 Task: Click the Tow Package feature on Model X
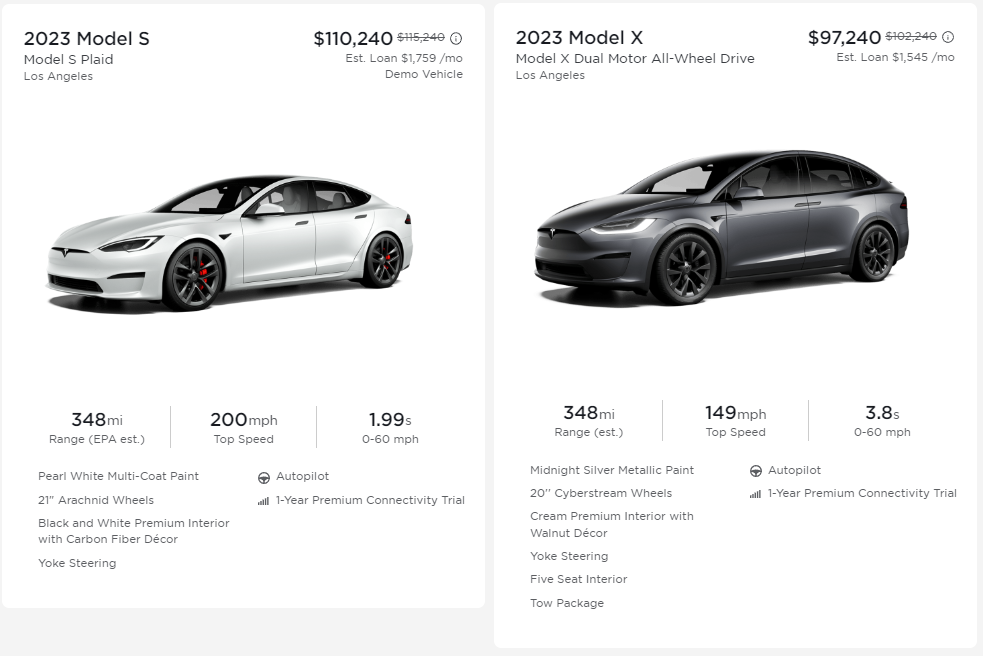(567, 603)
